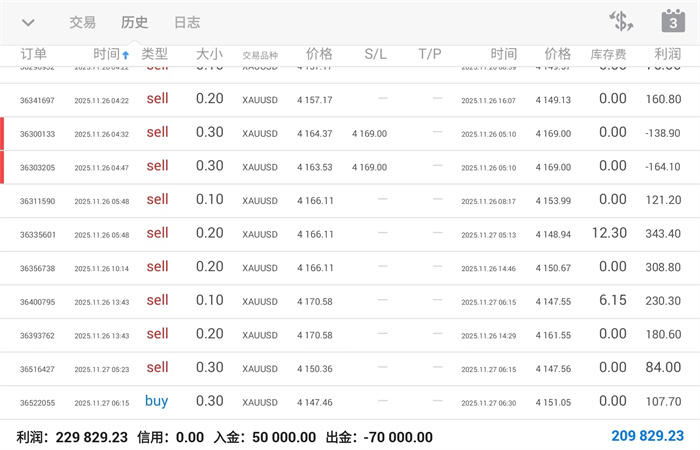Sort by 订单 column header
The width and height of the screenshot is (700, 450).
pos(33,54)
